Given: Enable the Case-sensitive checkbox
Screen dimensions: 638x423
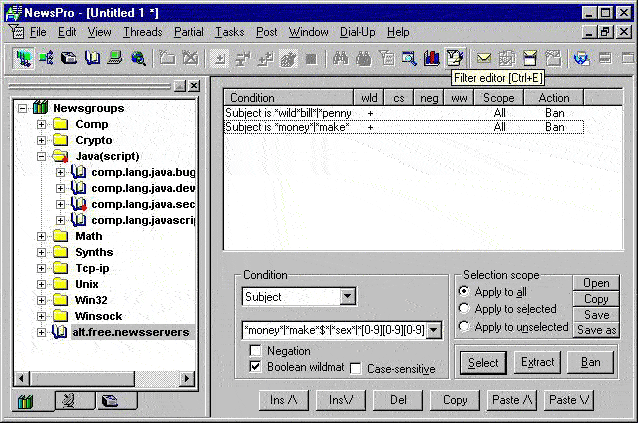Looking at the screenshot, I should tap(355, 368).
